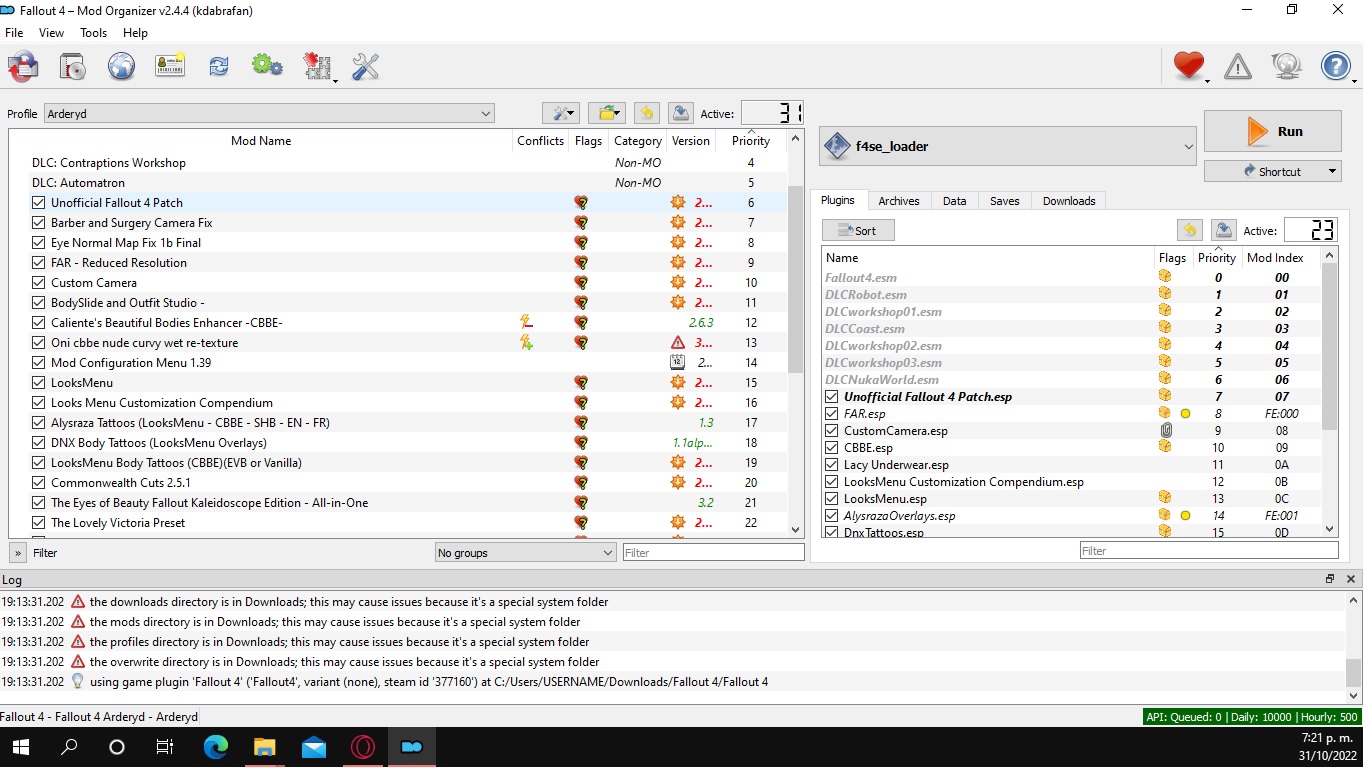Refresh the mod list with the refresh icon

pyautogui.click(x=218, y=66)
